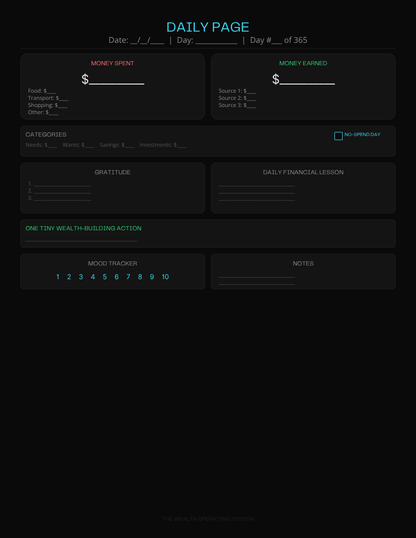
Task: Choose mood rating 8
Action: point(140,277)
